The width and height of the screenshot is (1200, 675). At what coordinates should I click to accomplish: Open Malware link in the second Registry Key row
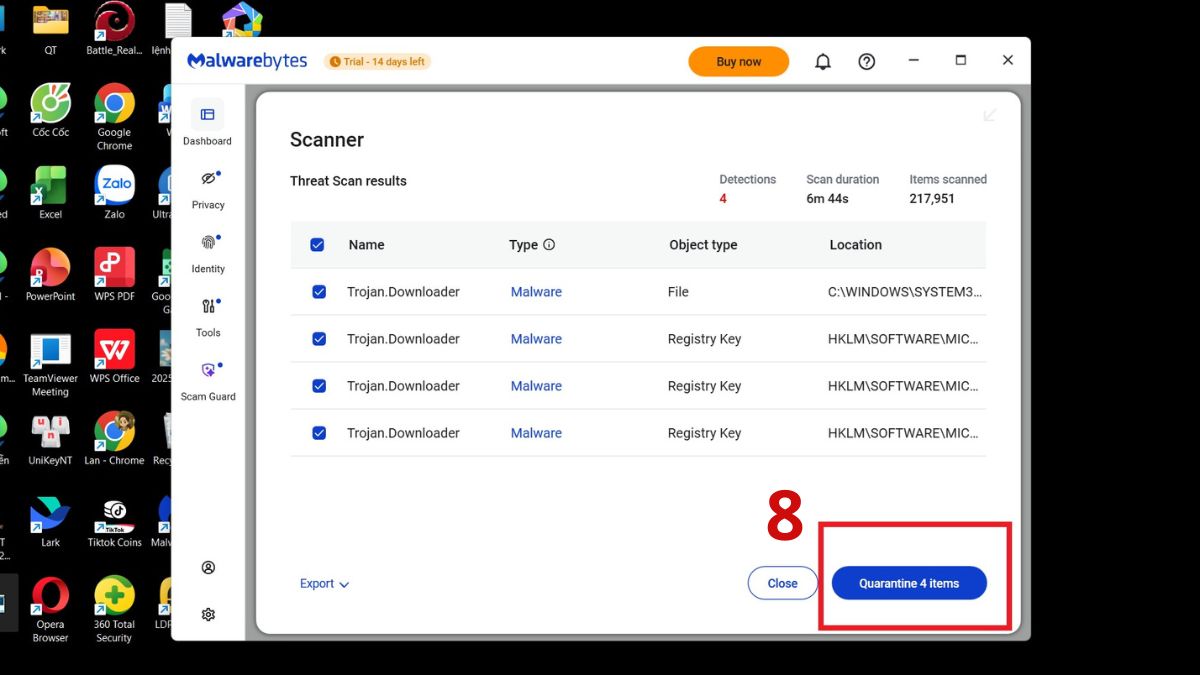pos(536,386)
